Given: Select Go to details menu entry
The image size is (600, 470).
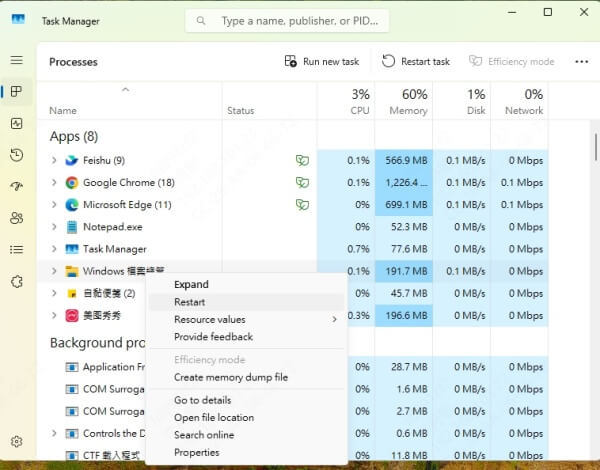Looking at the screenshot, I should tap(246, 400).
